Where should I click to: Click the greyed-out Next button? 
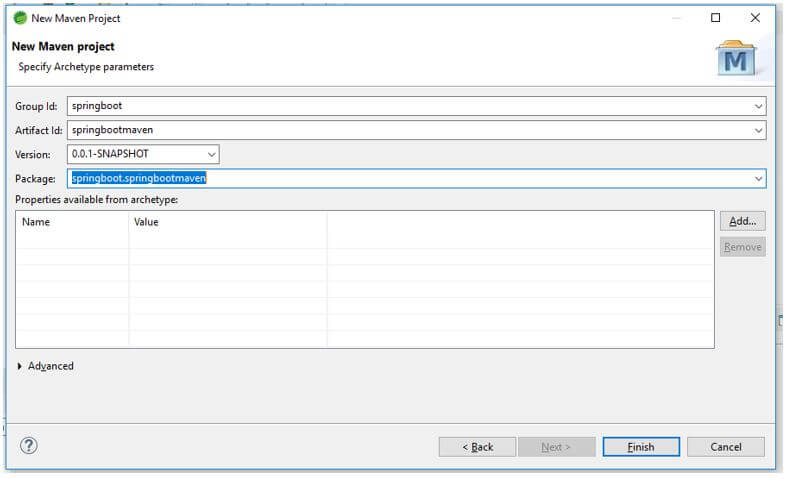point(556,447)
